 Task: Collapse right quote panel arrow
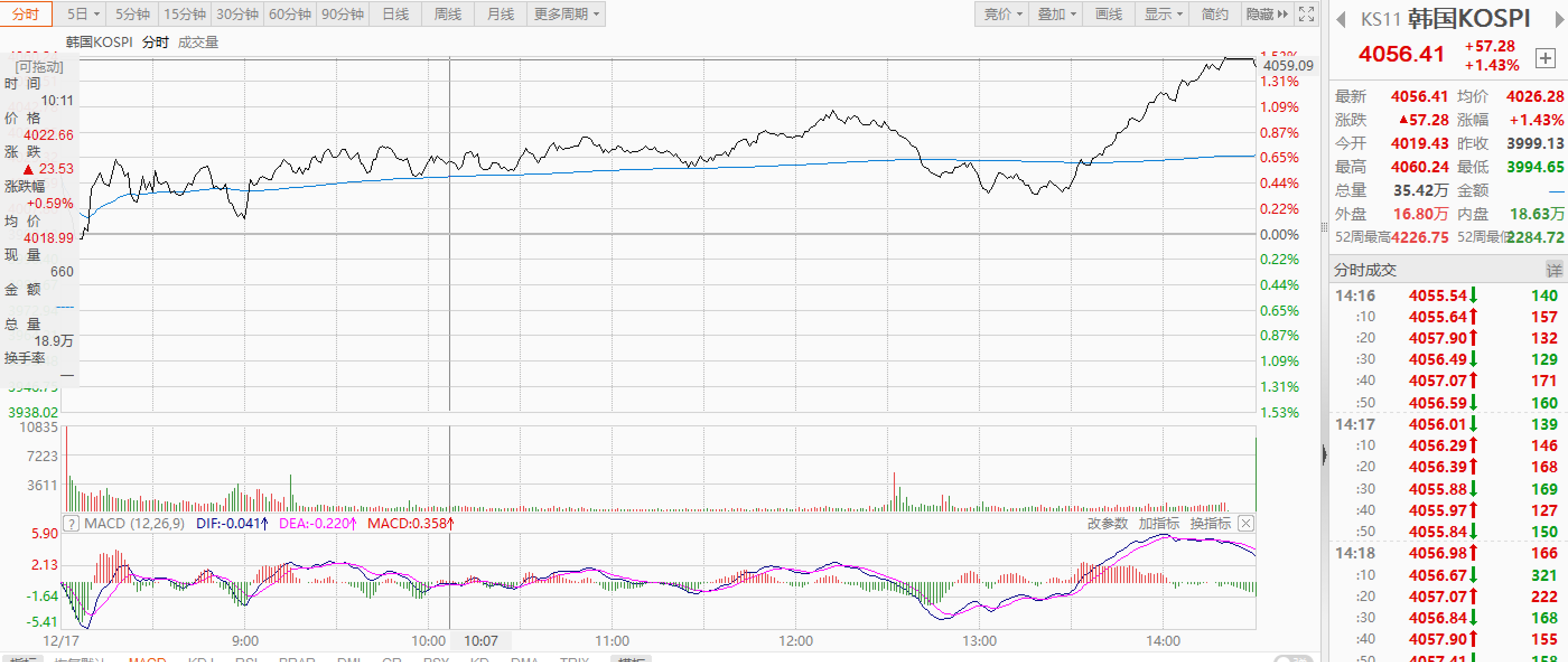coord(1324,454)
